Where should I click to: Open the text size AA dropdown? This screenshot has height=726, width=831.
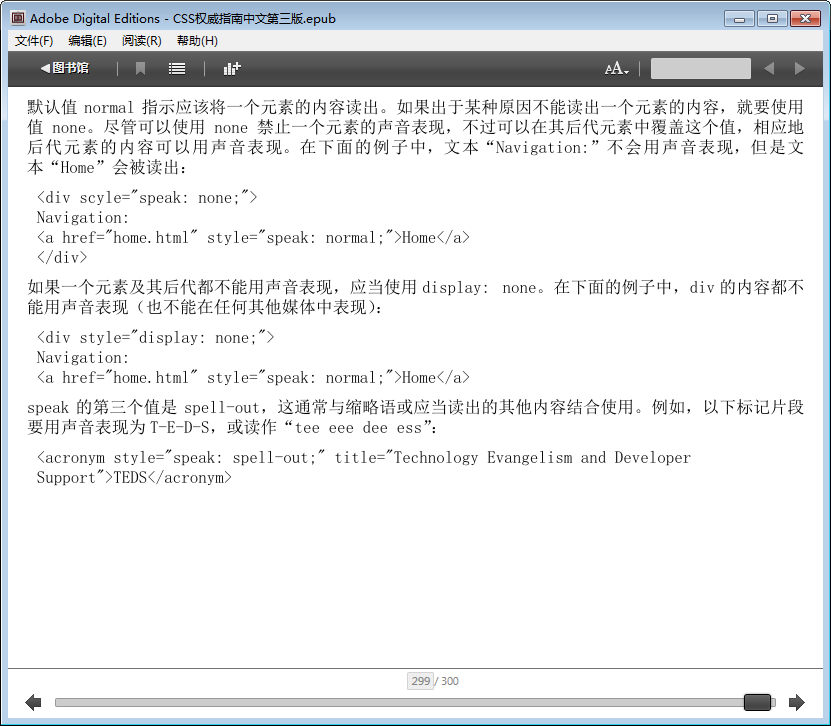pyautogui.click(x=616, y=69)
